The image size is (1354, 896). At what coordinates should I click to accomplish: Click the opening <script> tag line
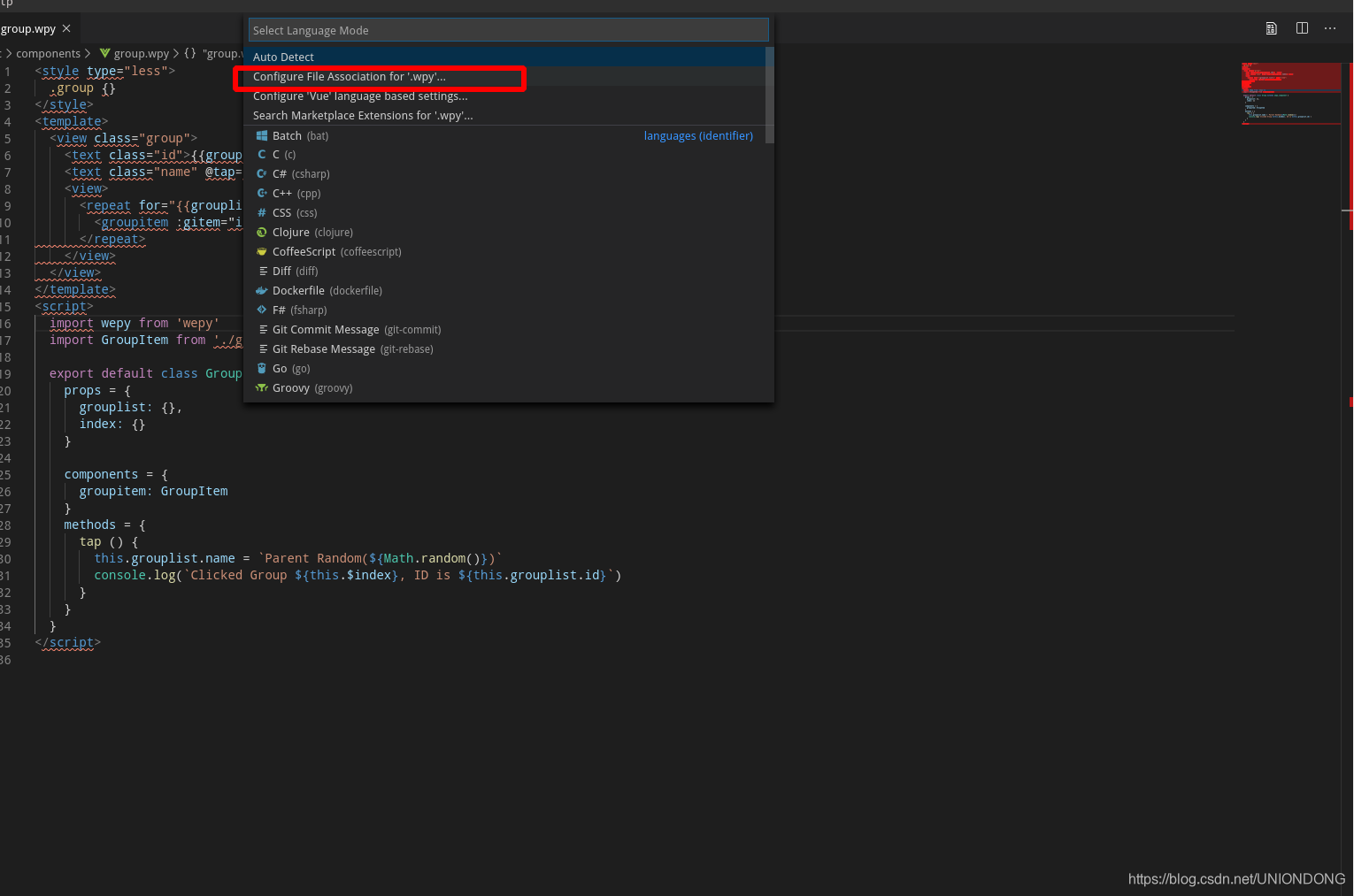coord(64,306)
